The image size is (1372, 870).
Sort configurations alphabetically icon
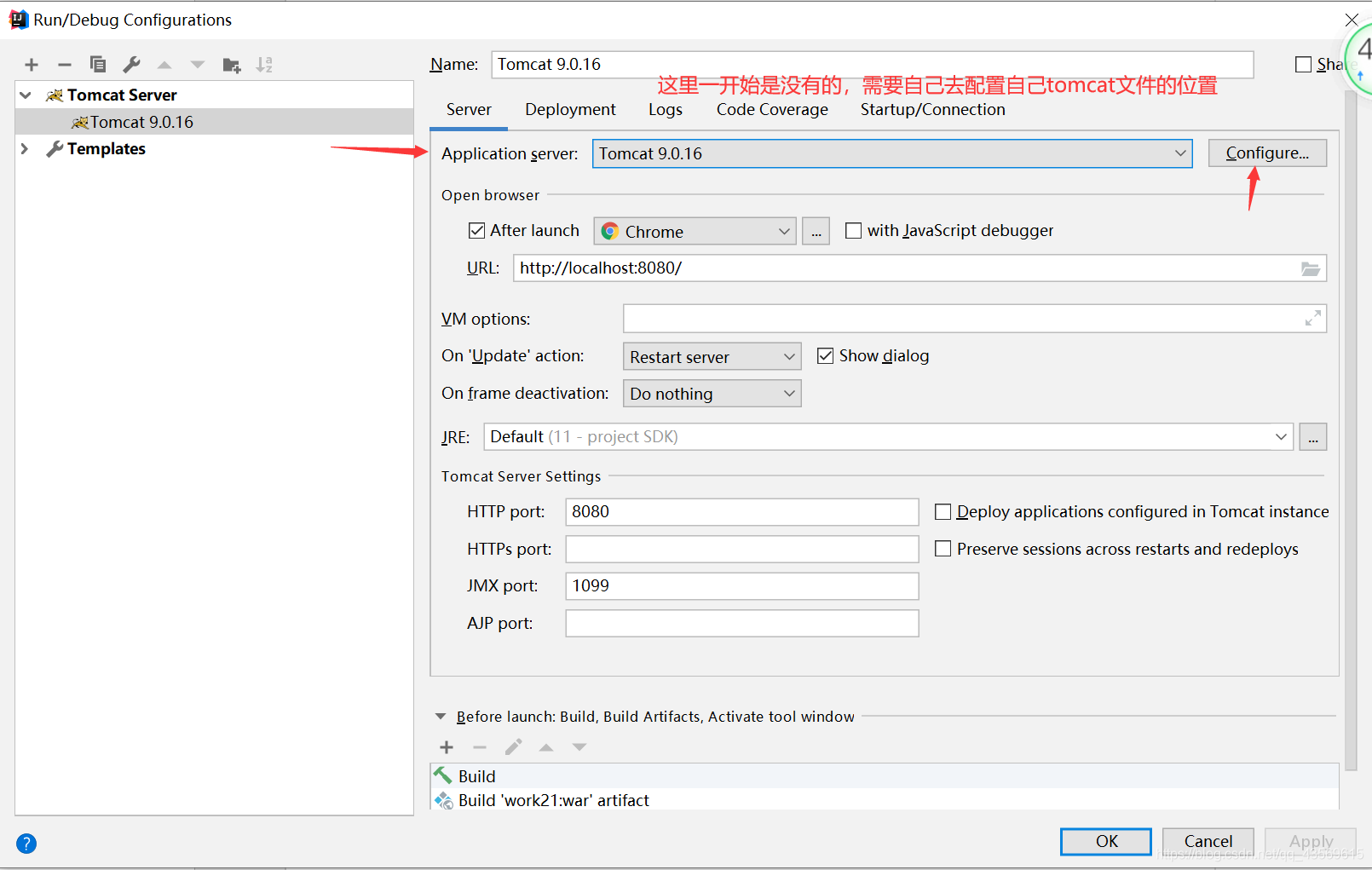click(265, 65)
